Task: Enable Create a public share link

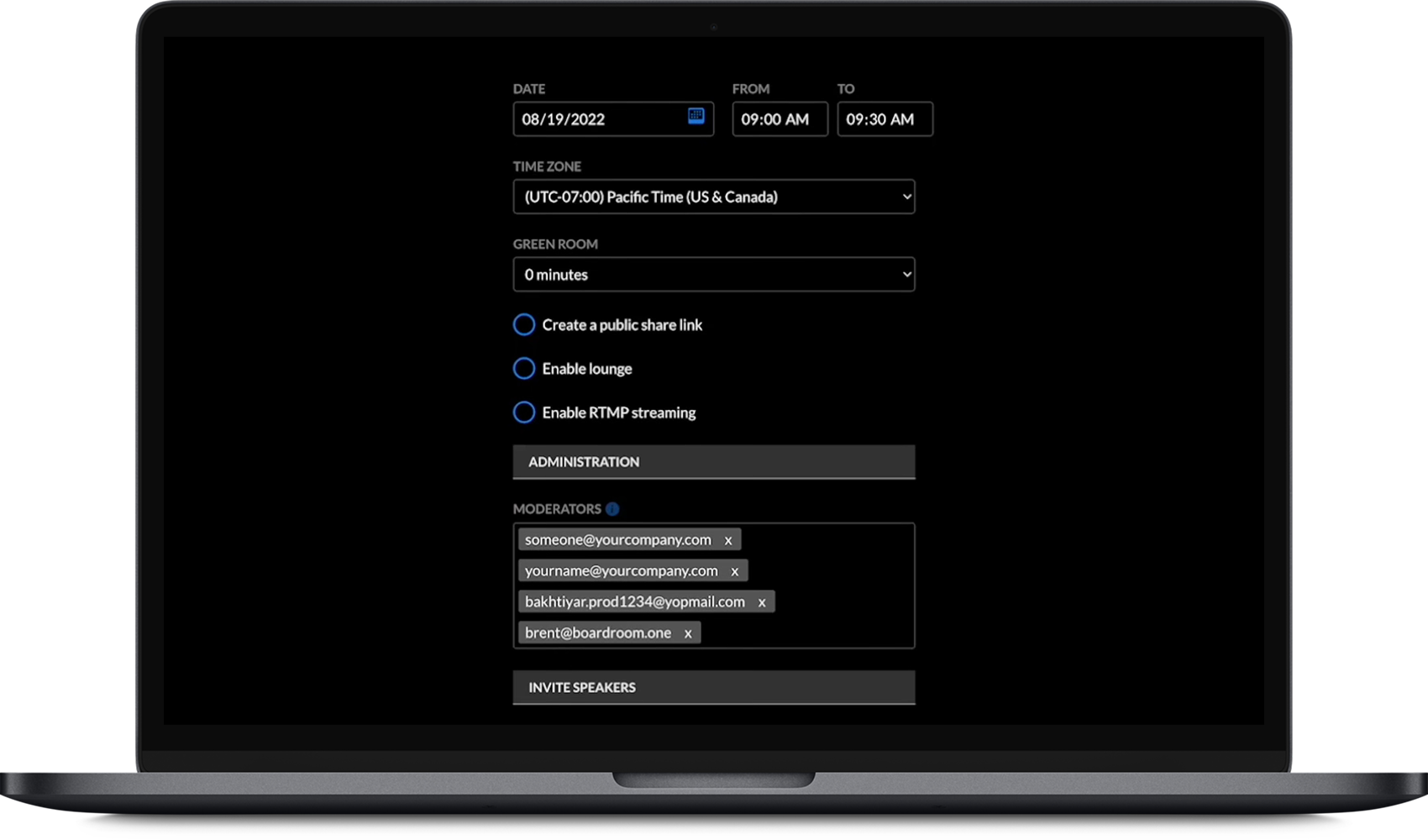Action: [x=524, y=325]
